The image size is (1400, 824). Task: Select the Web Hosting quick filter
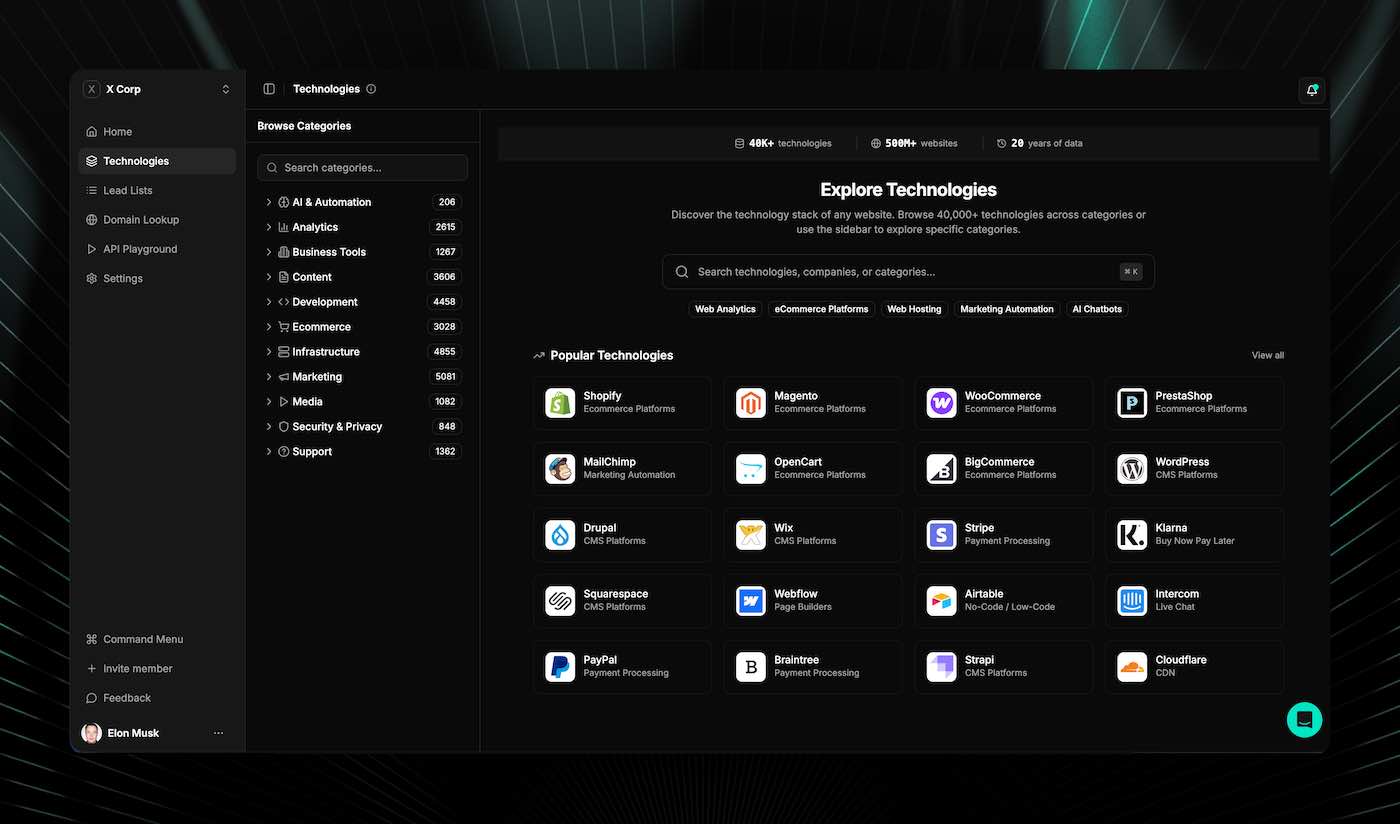914,309
